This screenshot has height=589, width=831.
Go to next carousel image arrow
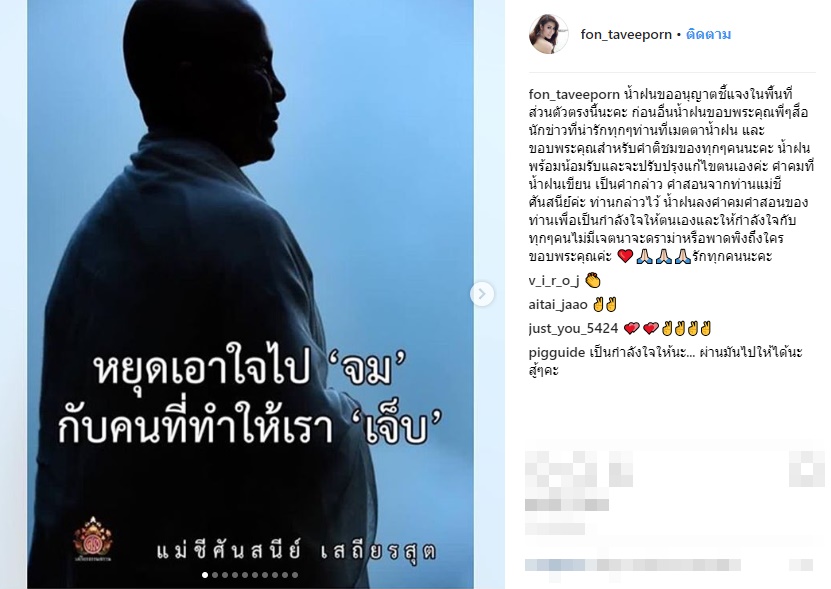(482, 294)
